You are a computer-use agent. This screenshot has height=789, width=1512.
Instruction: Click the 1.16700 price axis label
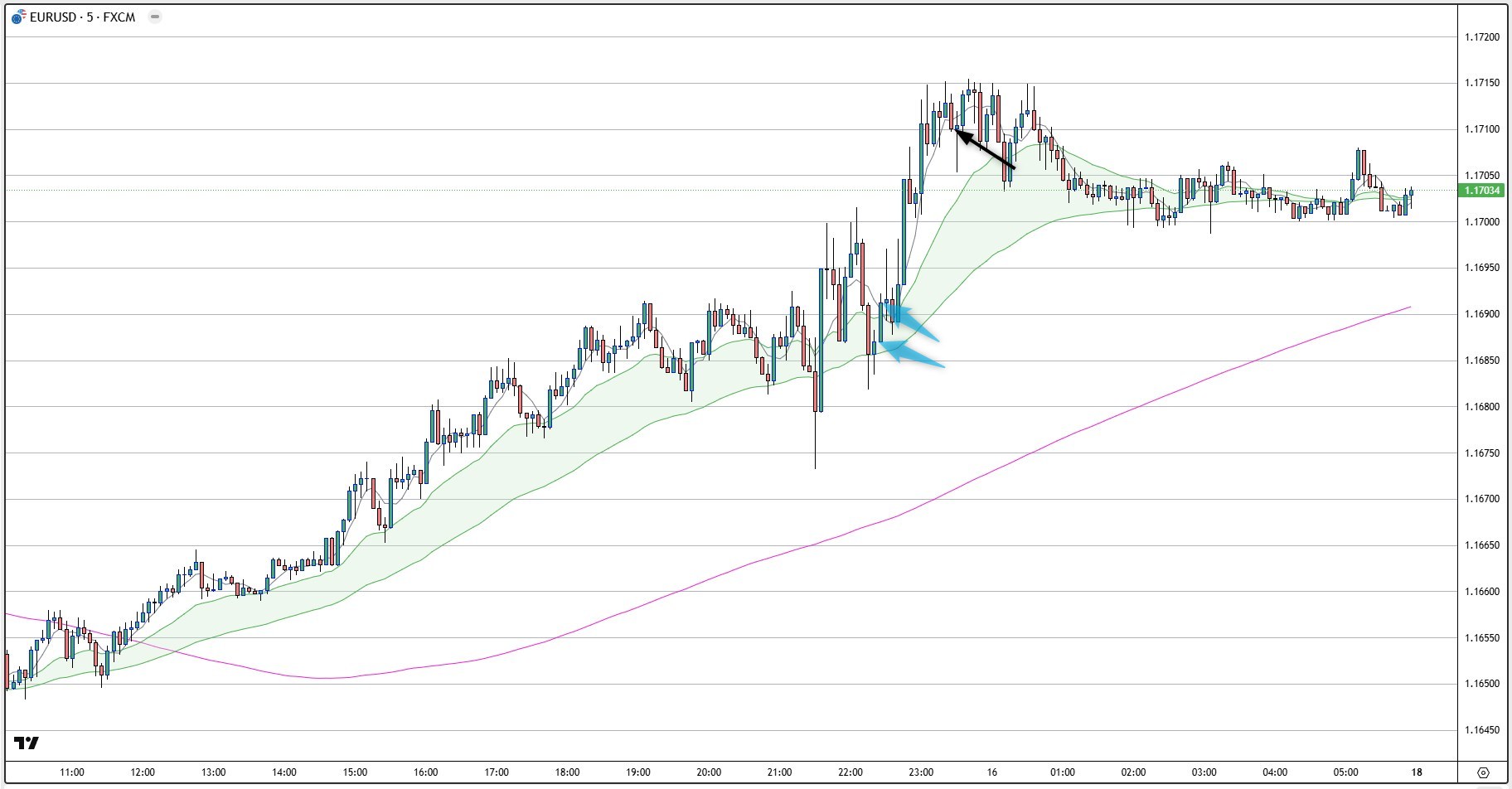point(1482,499)
